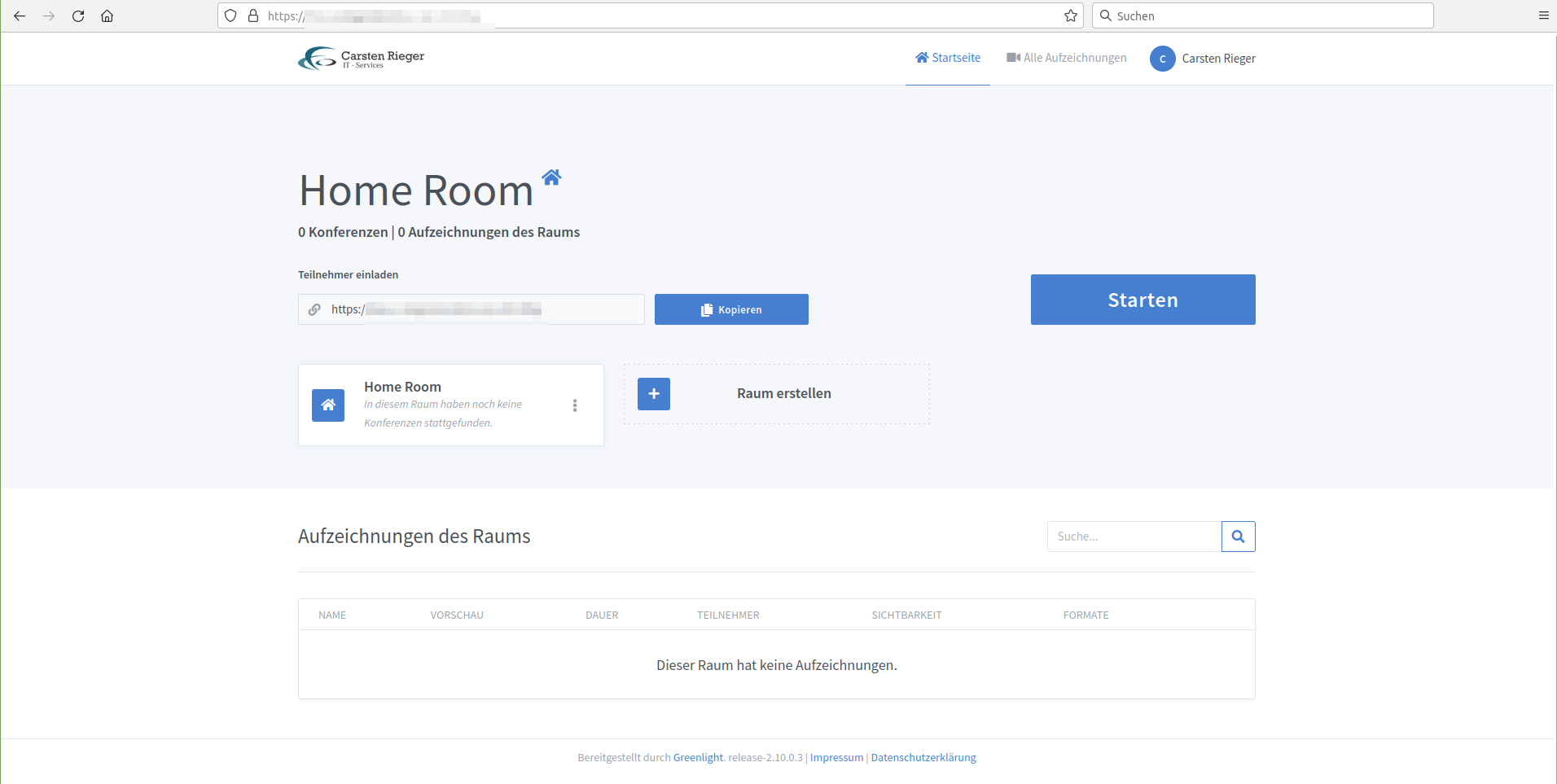Open the Startseite tab
1557x784 pixels.
pos(948,58)
